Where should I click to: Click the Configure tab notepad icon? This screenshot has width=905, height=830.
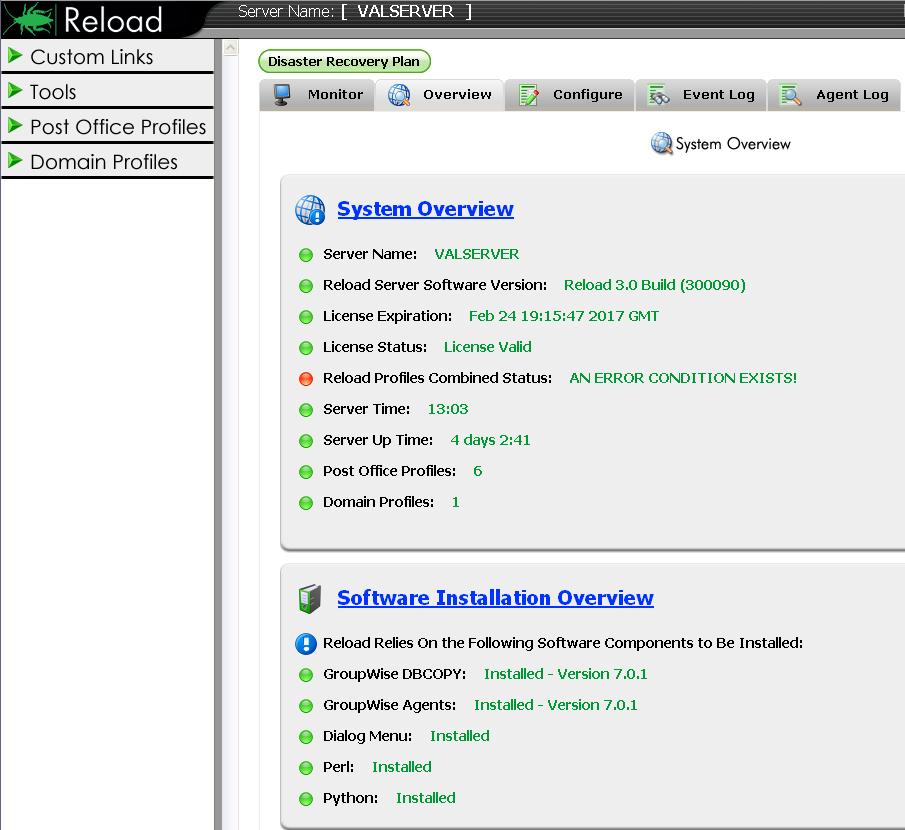[529, 95]
